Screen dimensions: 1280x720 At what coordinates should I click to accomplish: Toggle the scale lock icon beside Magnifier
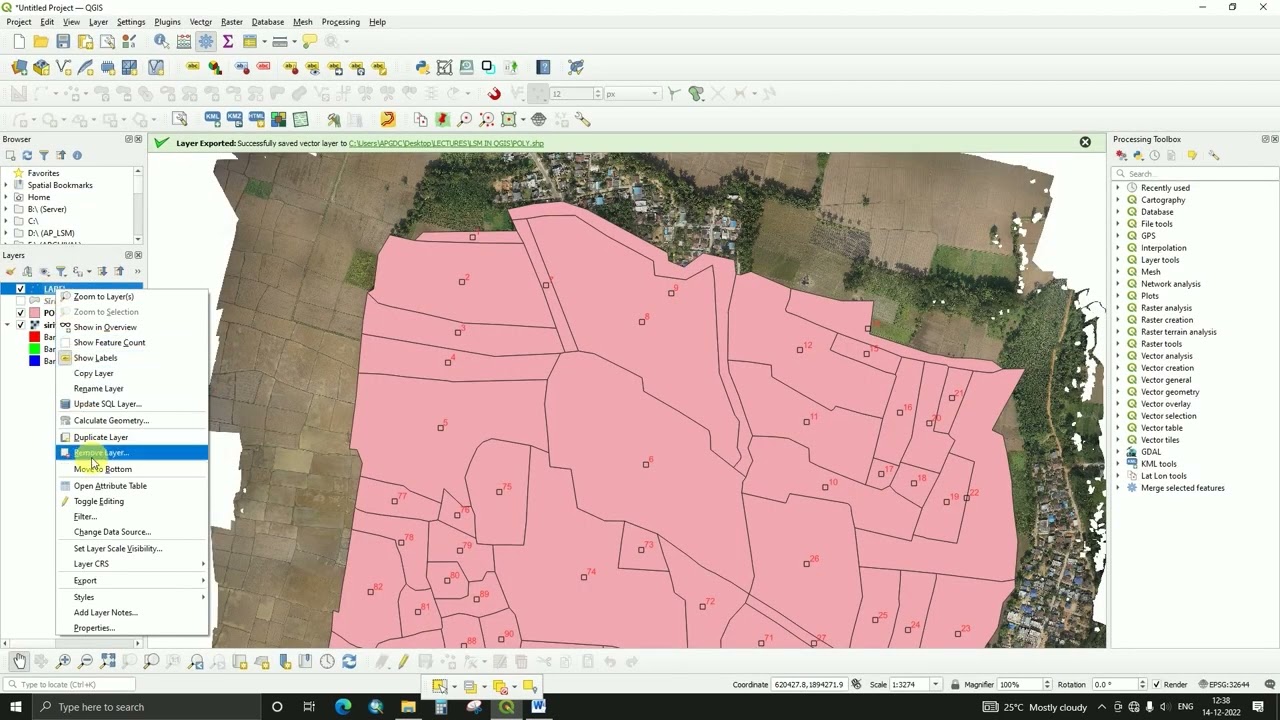(x=955, y=685)
